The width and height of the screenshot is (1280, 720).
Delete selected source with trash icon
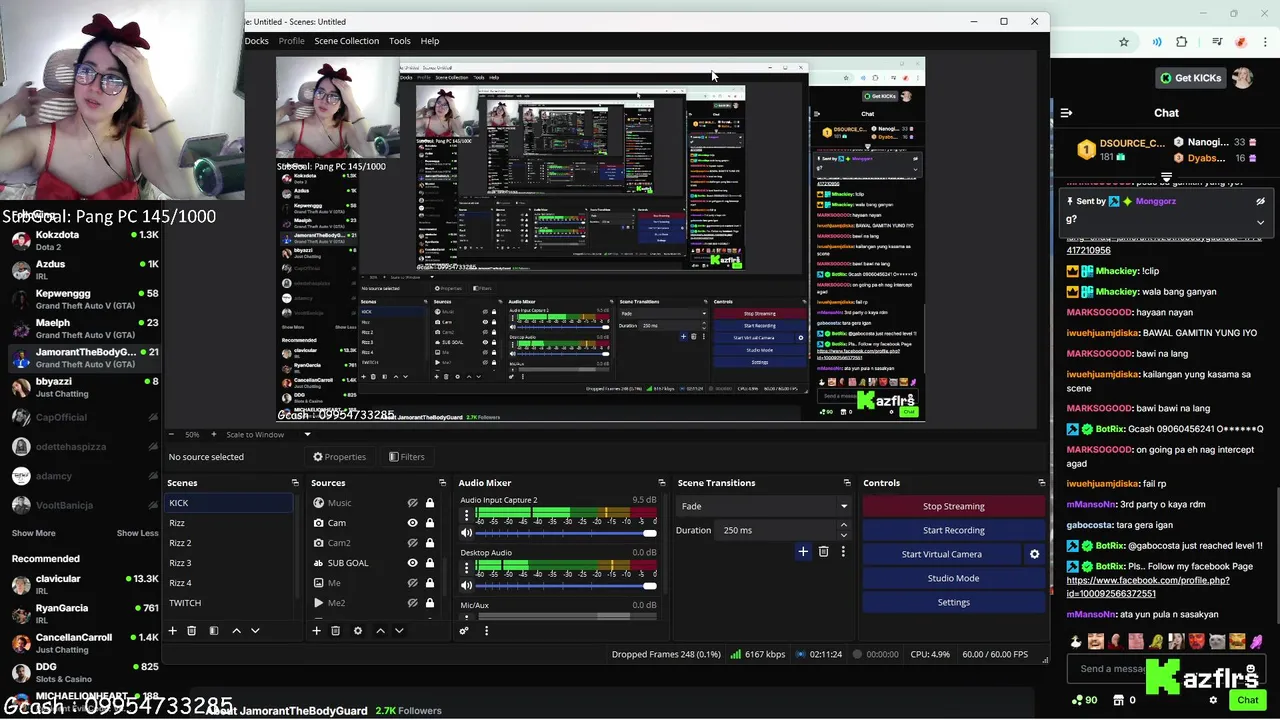pos(335,631)
